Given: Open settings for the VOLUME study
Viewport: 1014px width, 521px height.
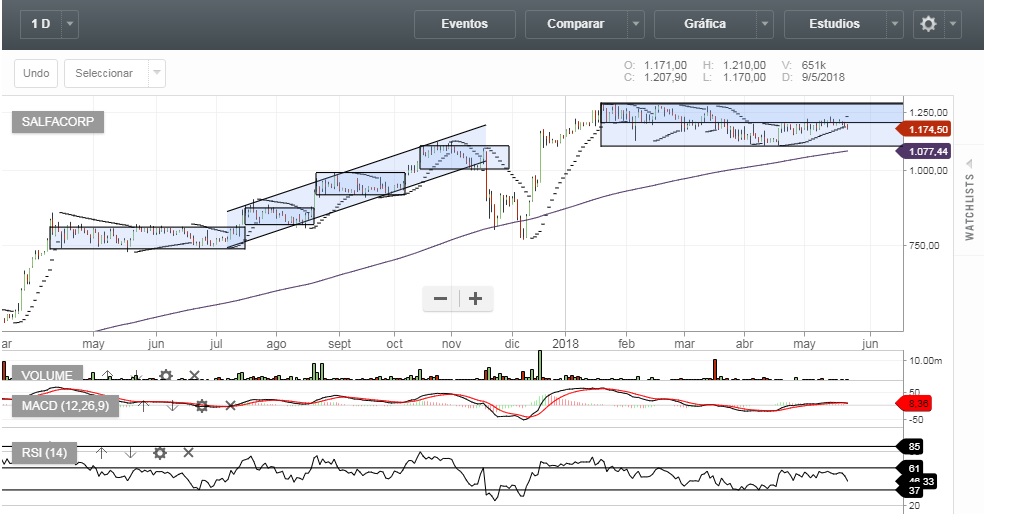Looking at the screenshot, I should click(x=165, y=375).
